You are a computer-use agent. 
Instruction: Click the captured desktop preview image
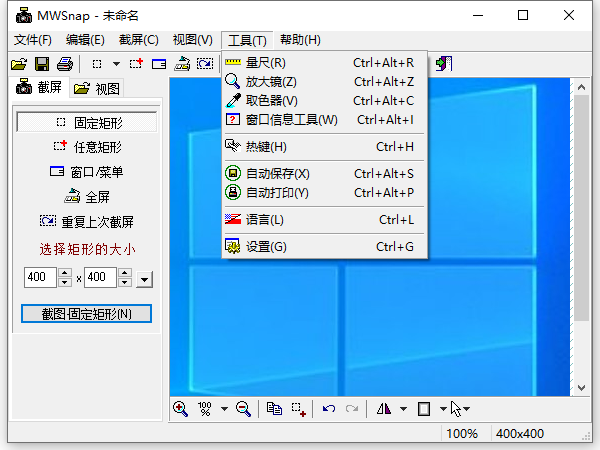point(370,237)
